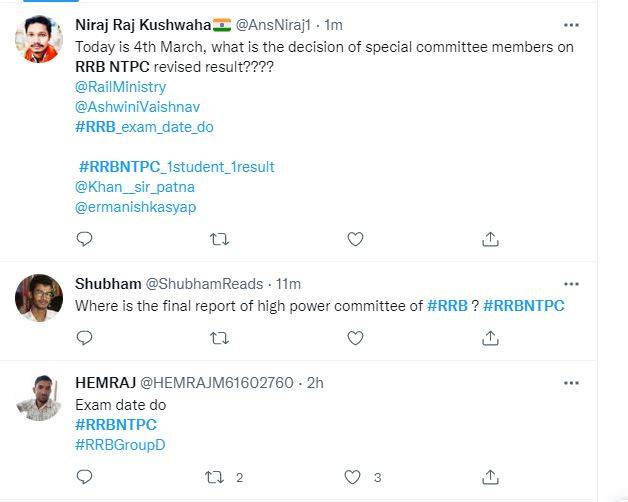
Task: Reply to Niraj Raj Kushwaha's tweet
Action: click(x=85, y=239)
